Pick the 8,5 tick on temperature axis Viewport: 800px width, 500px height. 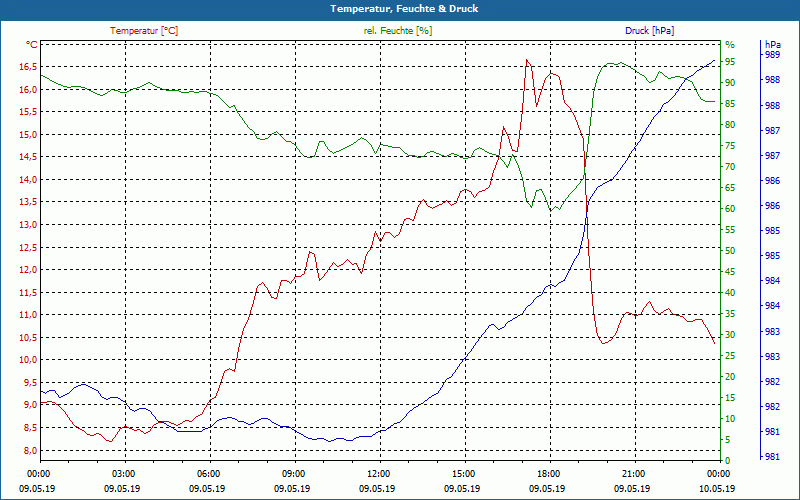pos(30,428)
